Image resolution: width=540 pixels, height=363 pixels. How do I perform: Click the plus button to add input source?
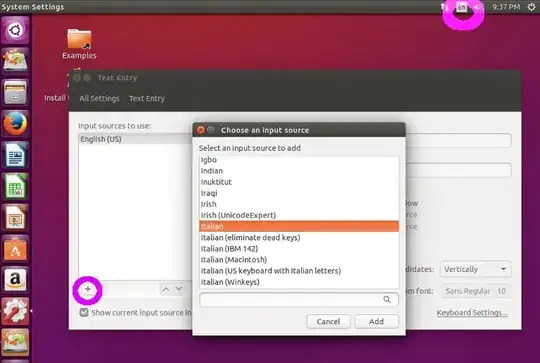tap(87, 289)
